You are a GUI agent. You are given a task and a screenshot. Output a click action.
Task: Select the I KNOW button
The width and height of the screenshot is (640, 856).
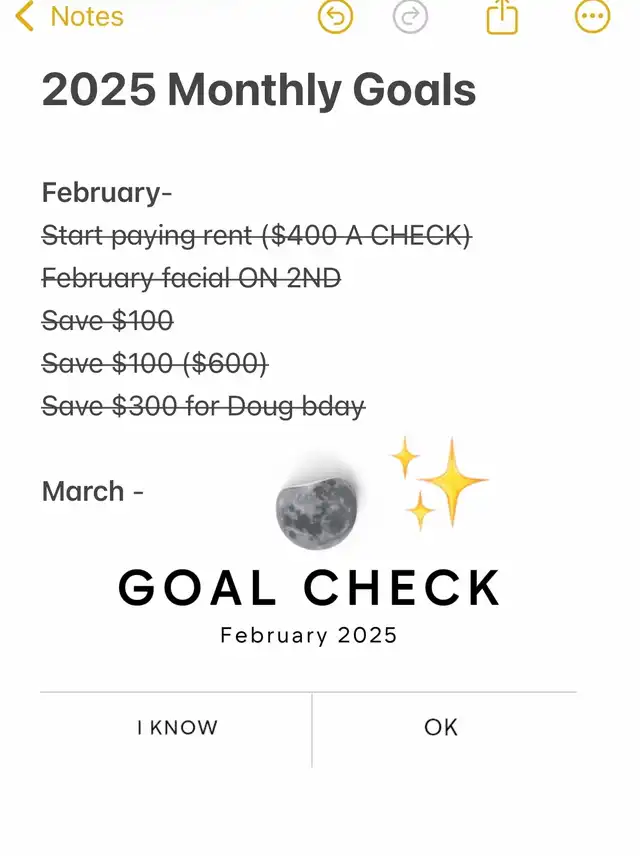point(177,728)
